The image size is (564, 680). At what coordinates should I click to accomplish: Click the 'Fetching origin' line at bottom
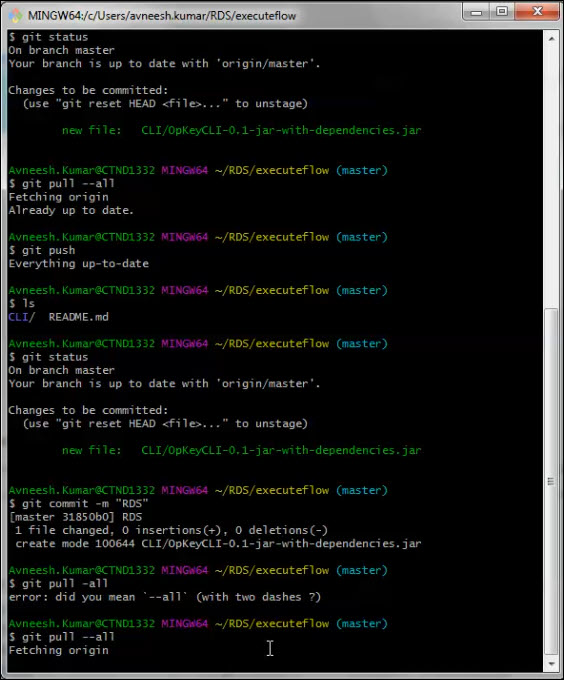59,650
